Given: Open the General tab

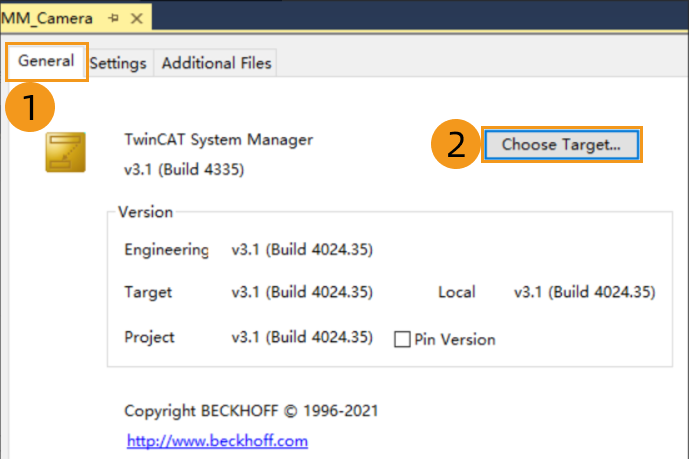Looking at the screenshot, I should pos(46,61).
